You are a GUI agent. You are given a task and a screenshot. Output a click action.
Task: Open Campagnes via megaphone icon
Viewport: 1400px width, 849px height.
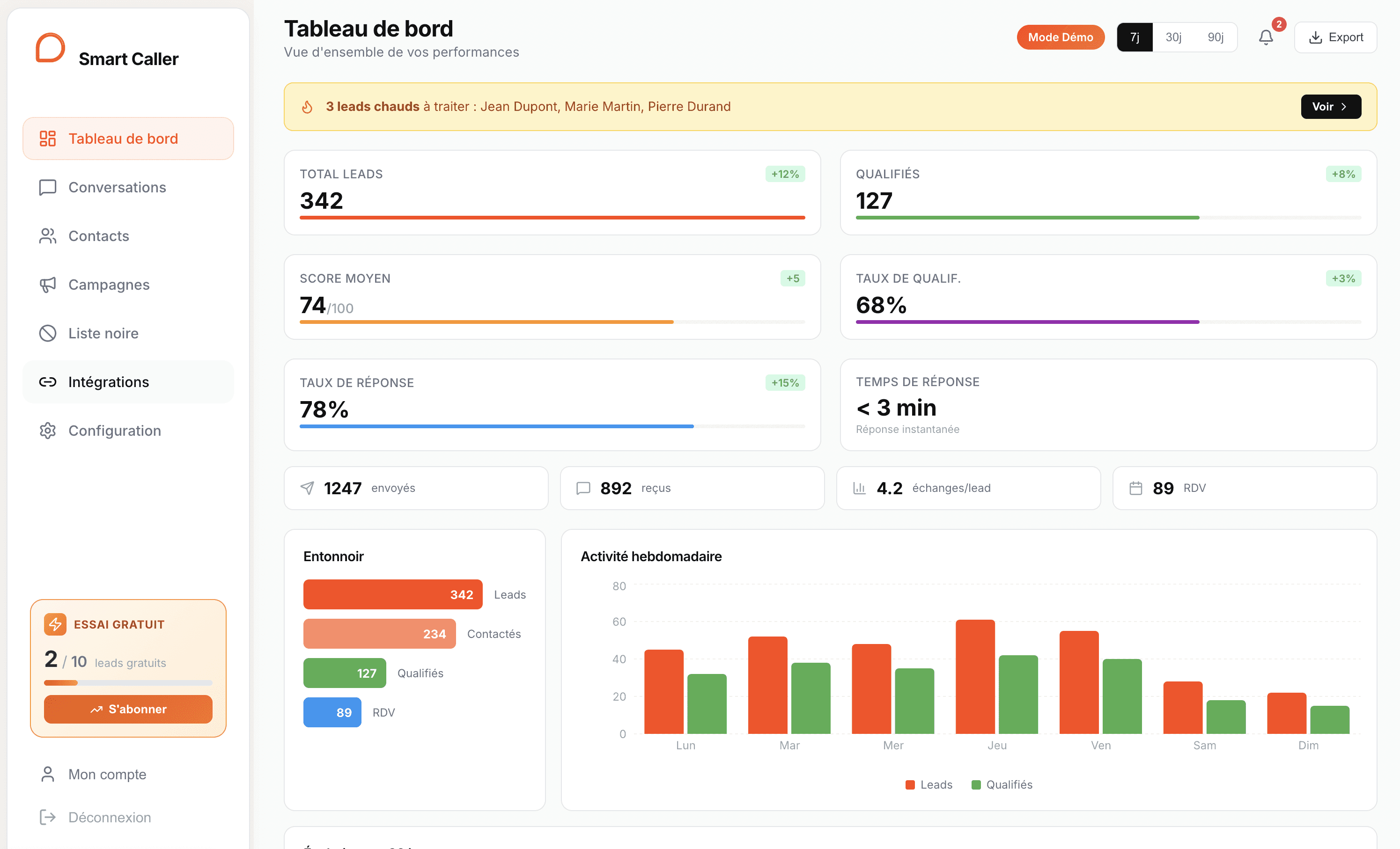point(48,285)
